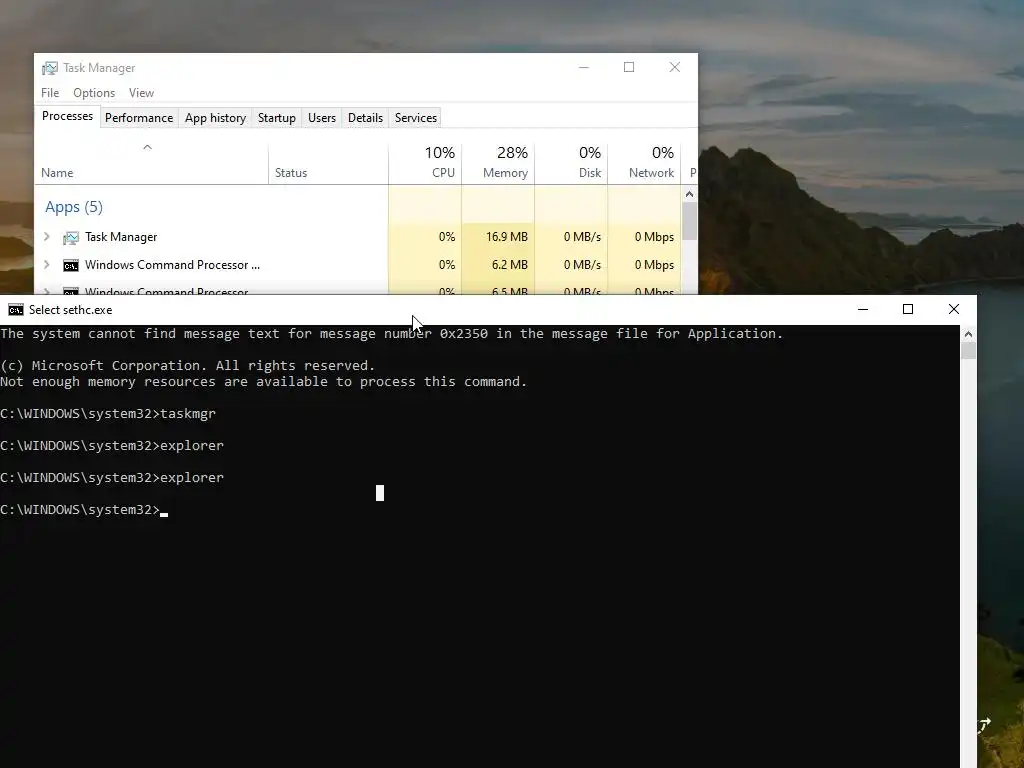Click the console window scrollbar thumb
The image size is (1024, 768).
(x=968, y=351)
